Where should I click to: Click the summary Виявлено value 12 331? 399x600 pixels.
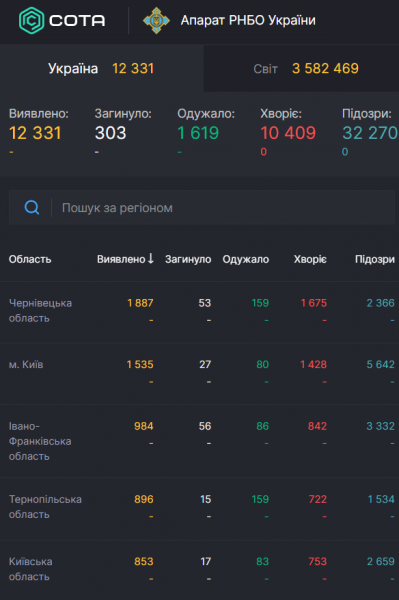35,133
